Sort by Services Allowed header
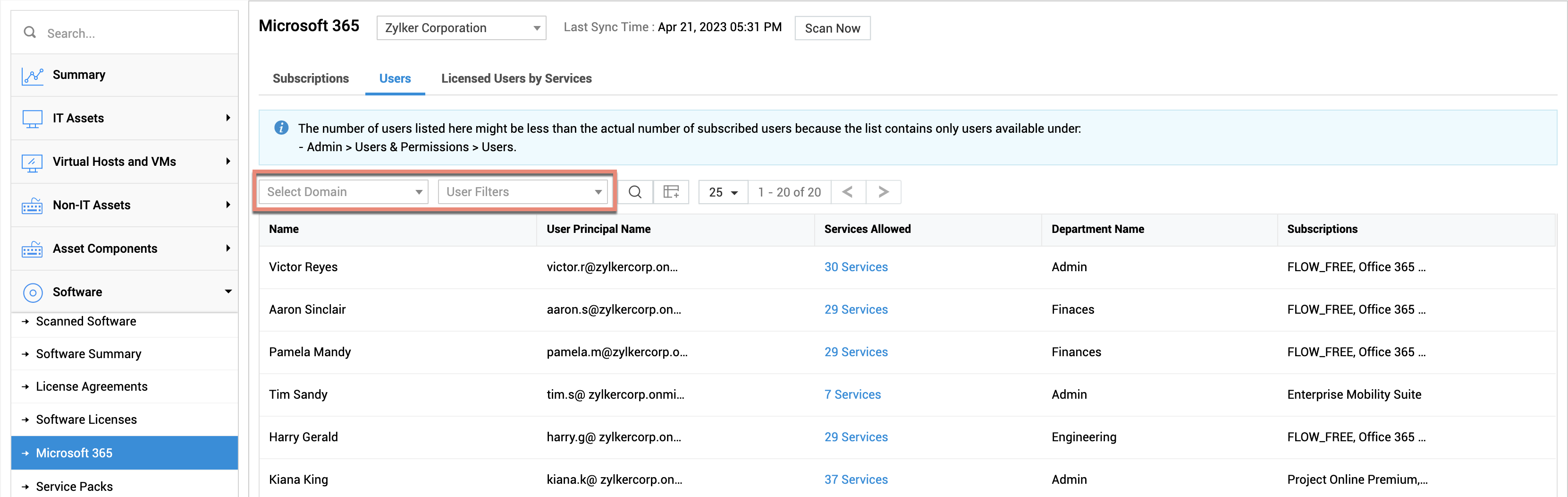Viewport: 1568px width, 497px height. tap(868, 230)
